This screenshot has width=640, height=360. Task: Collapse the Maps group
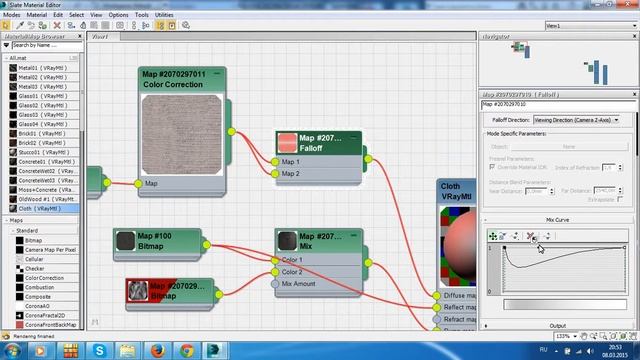tap(6, 220)
